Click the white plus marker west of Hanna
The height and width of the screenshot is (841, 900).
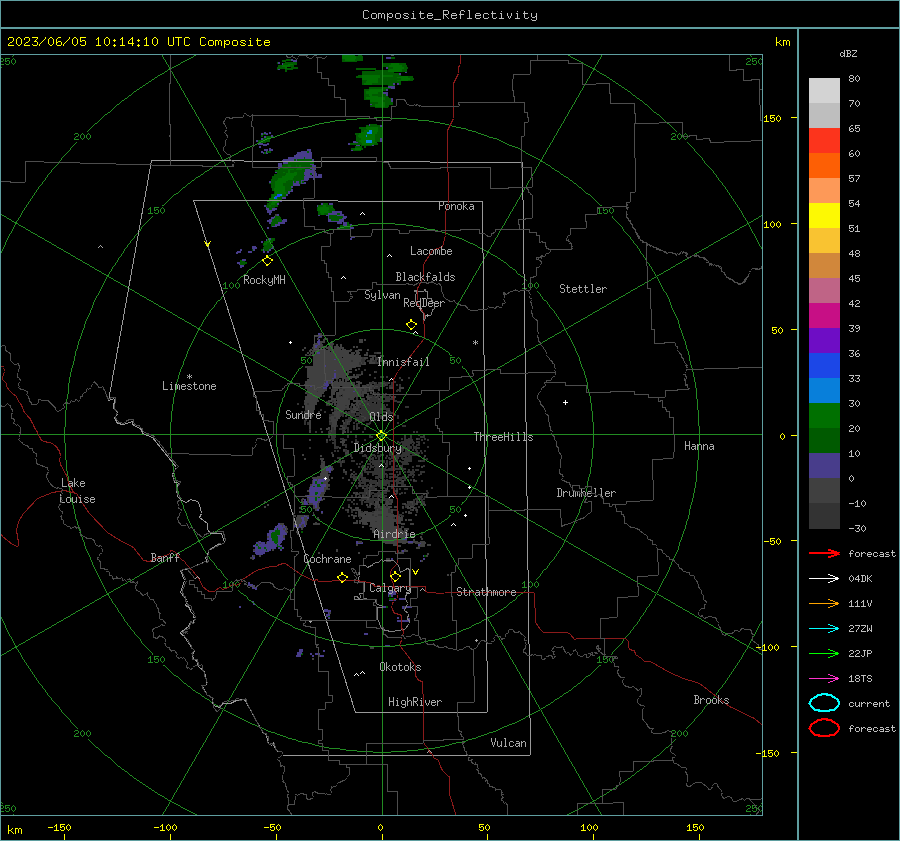pyautogui.click(x=565, y=402)
